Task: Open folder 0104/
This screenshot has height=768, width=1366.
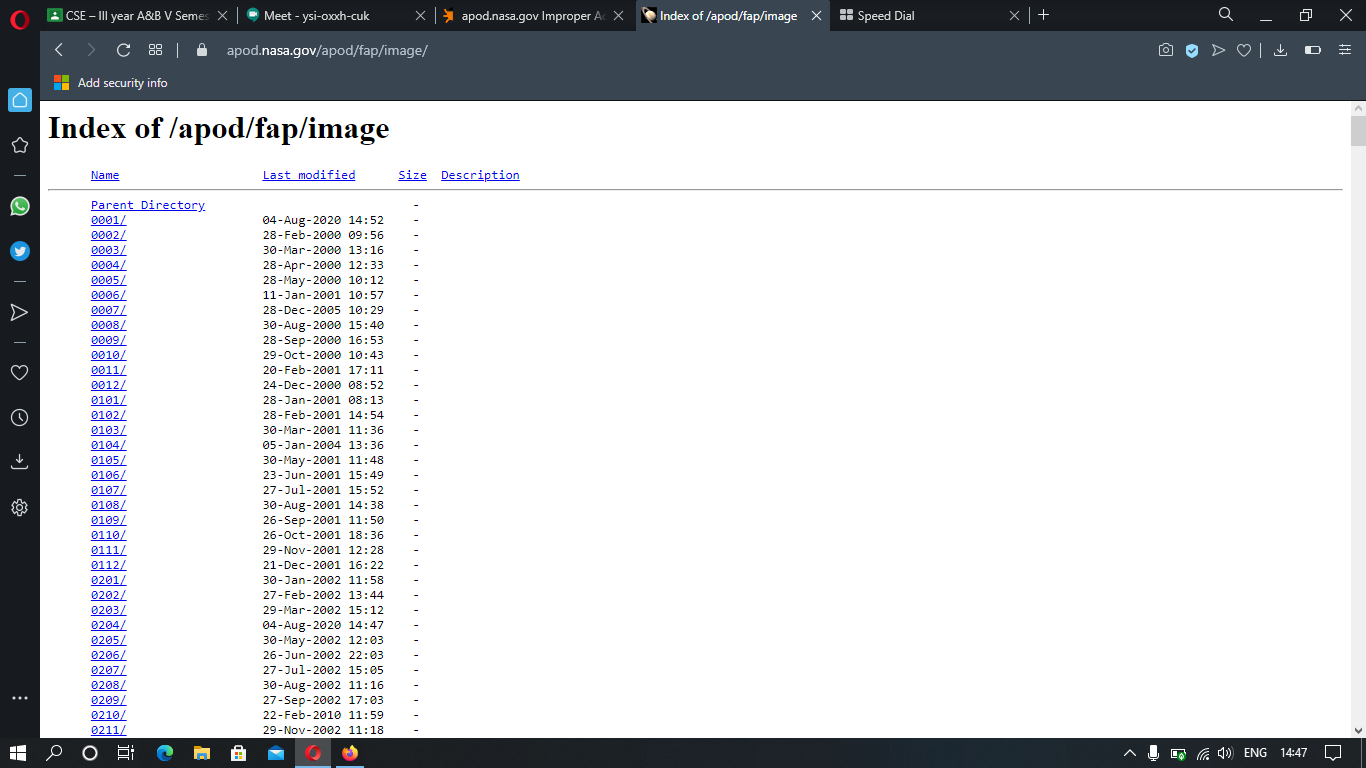Action: coord(109,445)
